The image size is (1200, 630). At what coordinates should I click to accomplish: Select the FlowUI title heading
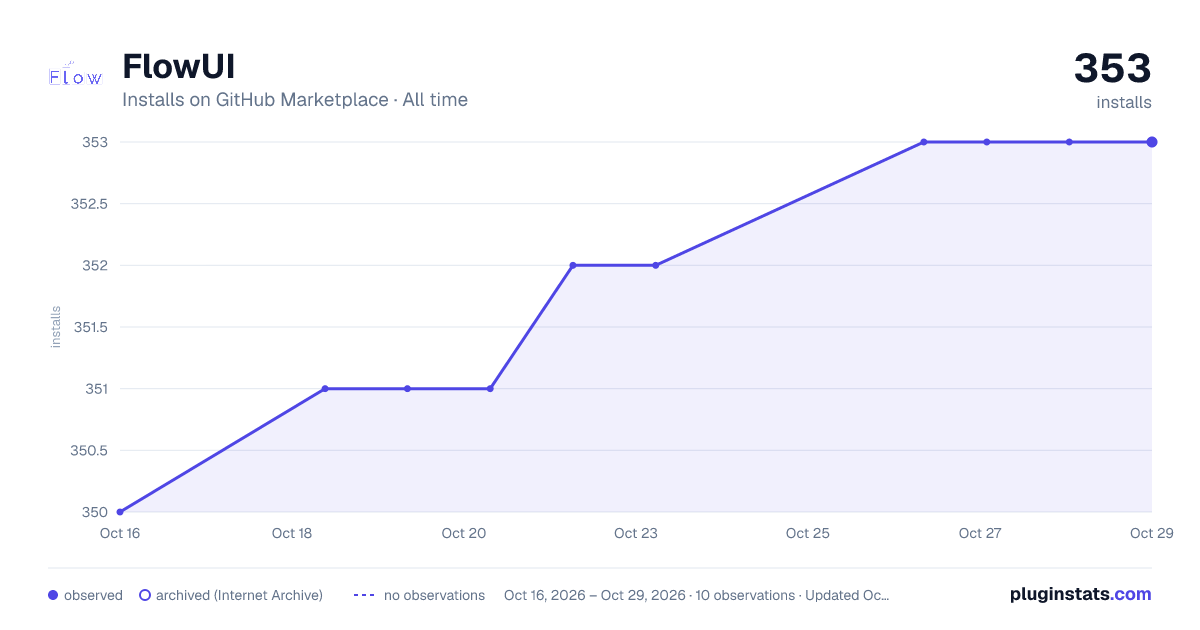point(178,67)
